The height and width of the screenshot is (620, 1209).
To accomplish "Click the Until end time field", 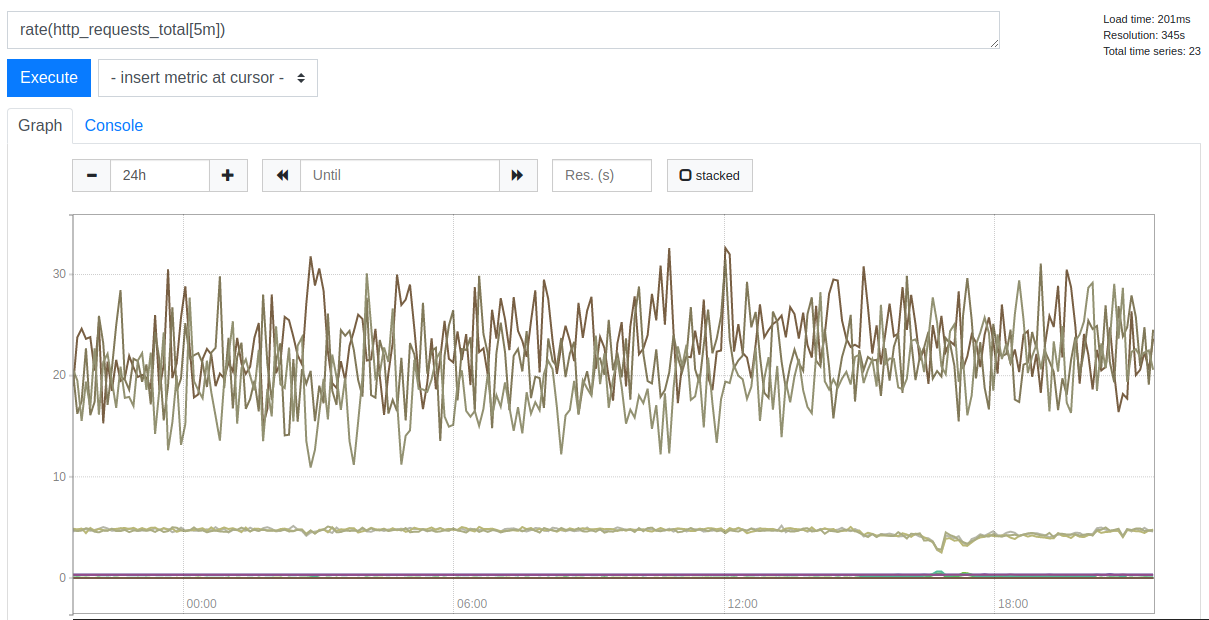I will 399,175.
